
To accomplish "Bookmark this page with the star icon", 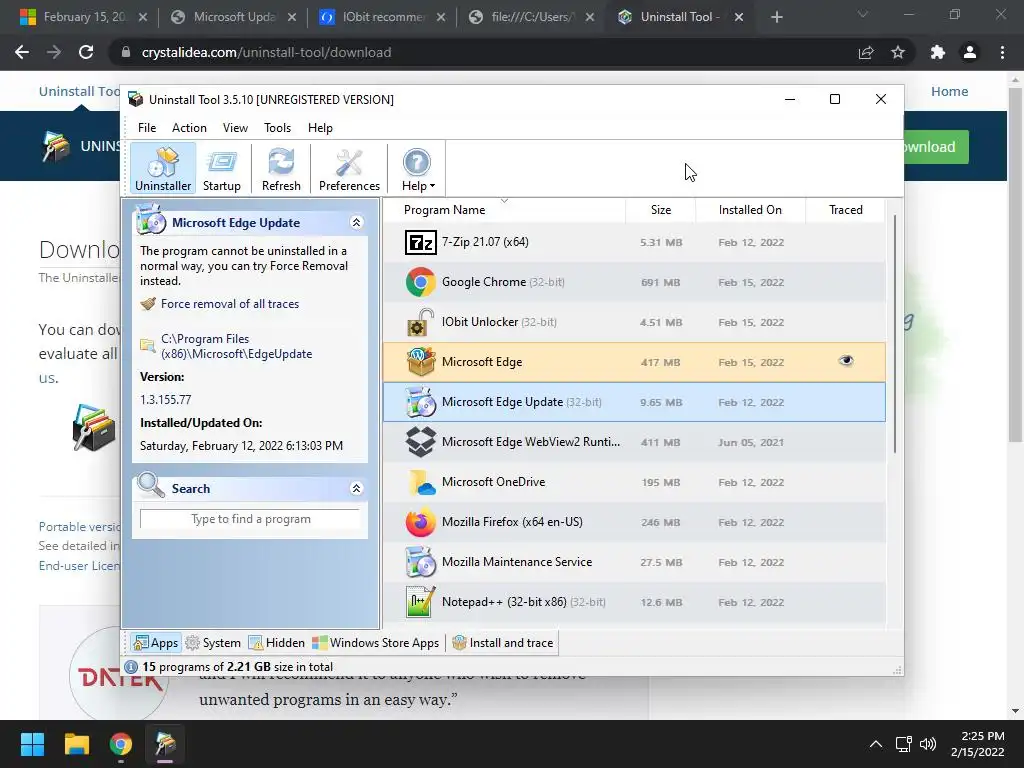I will [x=898, y=52].
